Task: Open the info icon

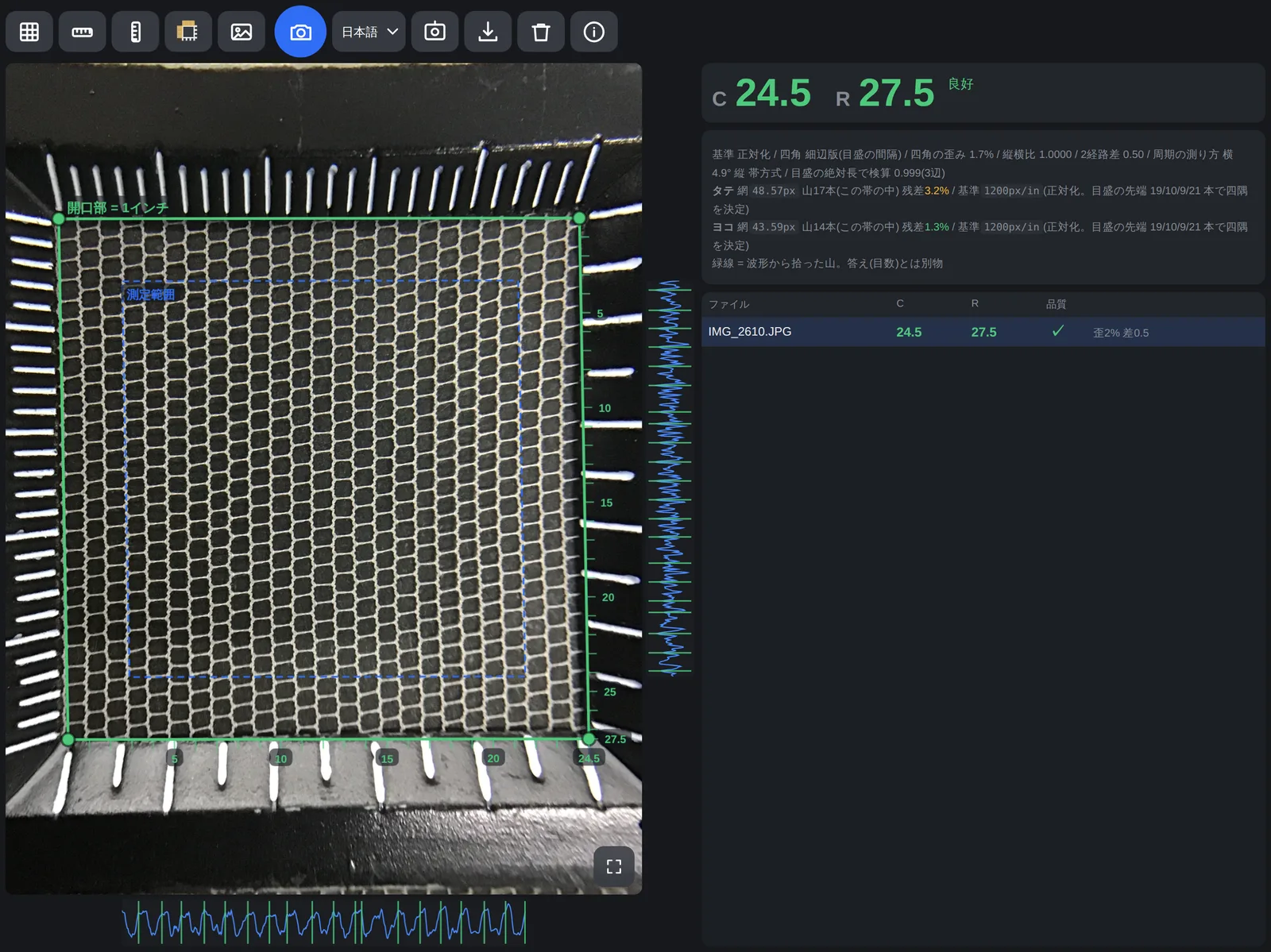Action: (594, 32)
